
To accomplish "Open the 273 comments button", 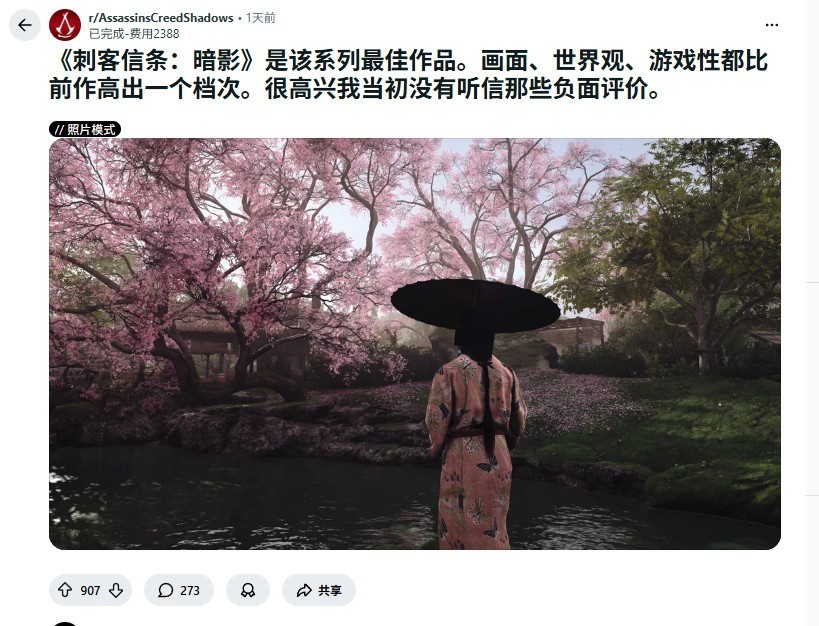I will point(179,590).
